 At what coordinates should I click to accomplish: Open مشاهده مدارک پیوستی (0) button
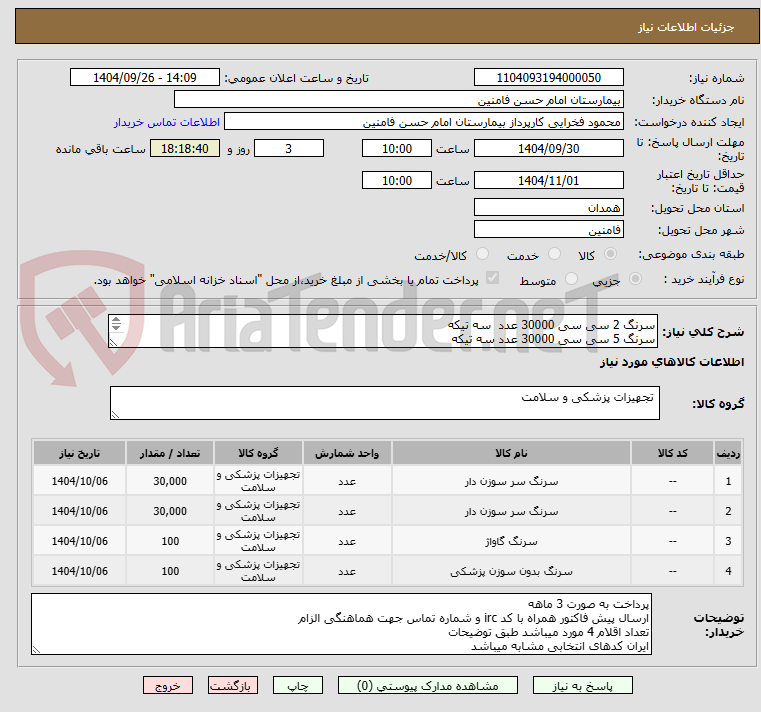(428, 685)
